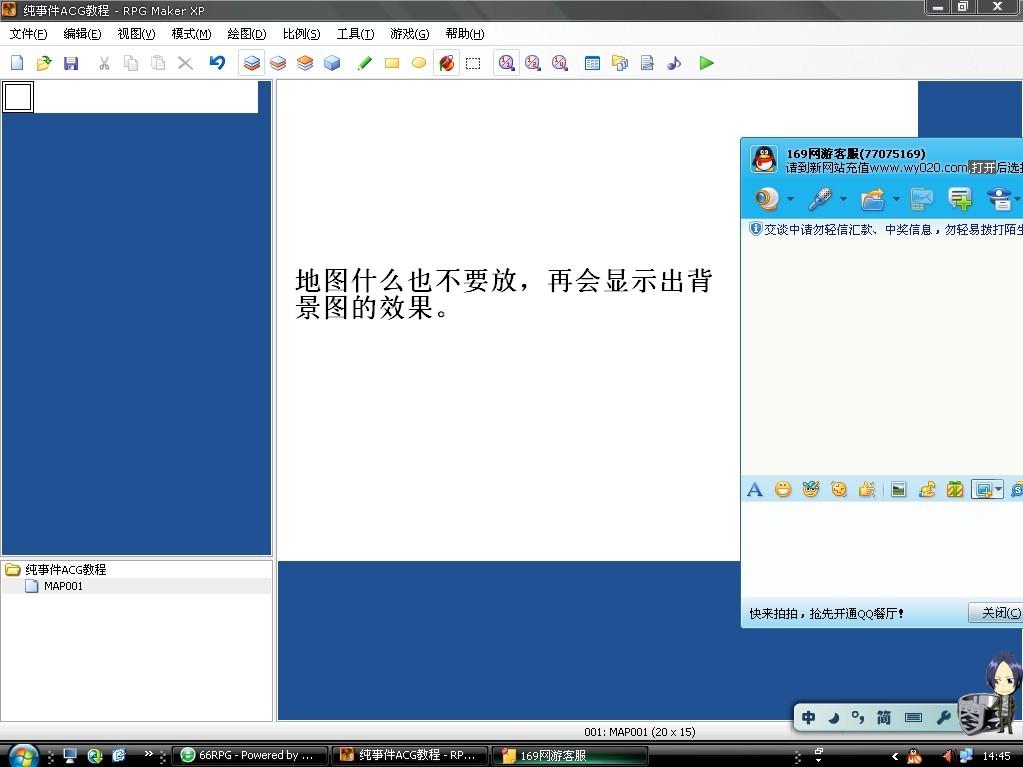Start Playtest with green play arrow
The width and height of the screenshot is (1023, 767).
(706, 63)
